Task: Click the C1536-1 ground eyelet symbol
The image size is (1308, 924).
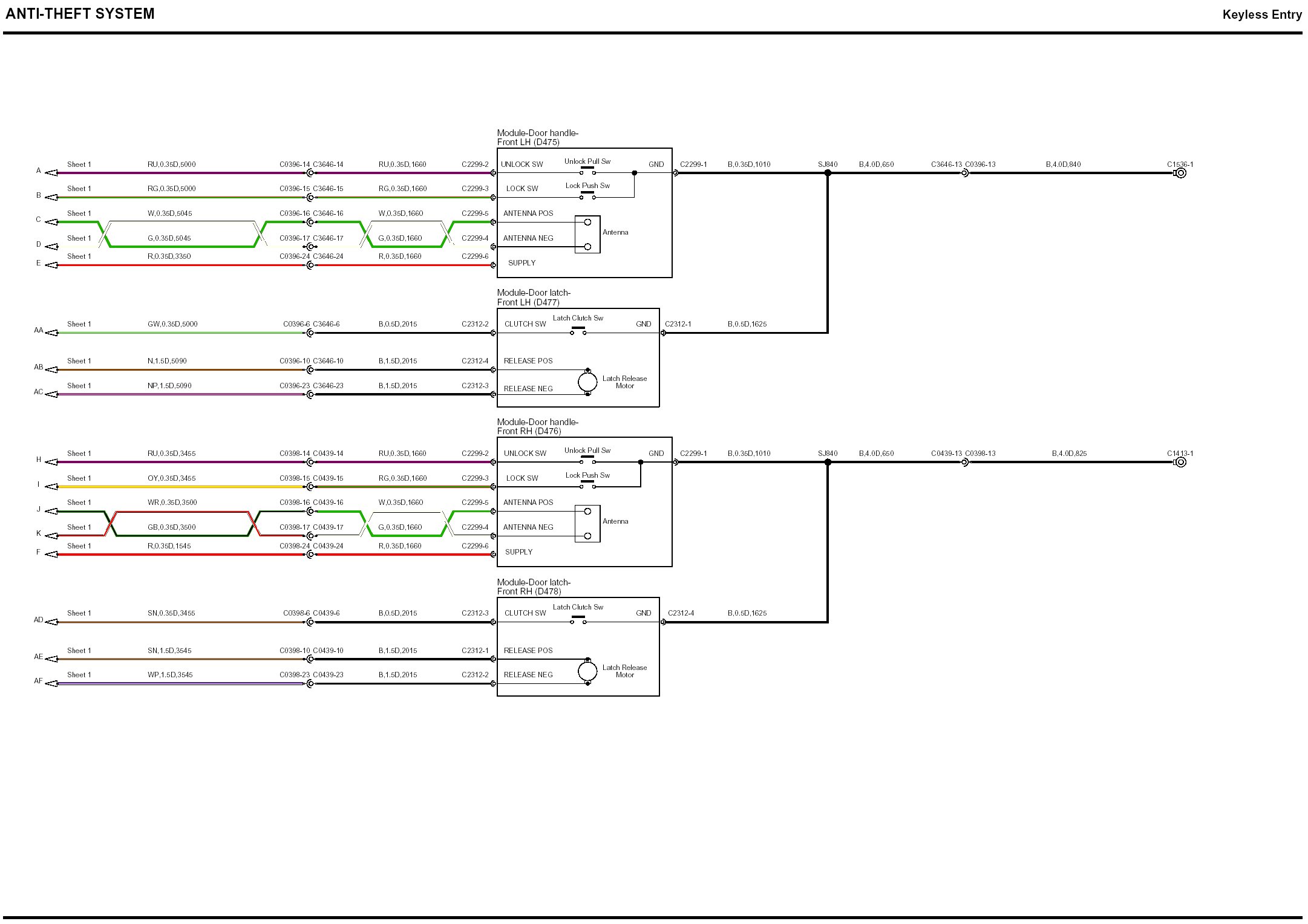Action: [x=1180, y=173]
